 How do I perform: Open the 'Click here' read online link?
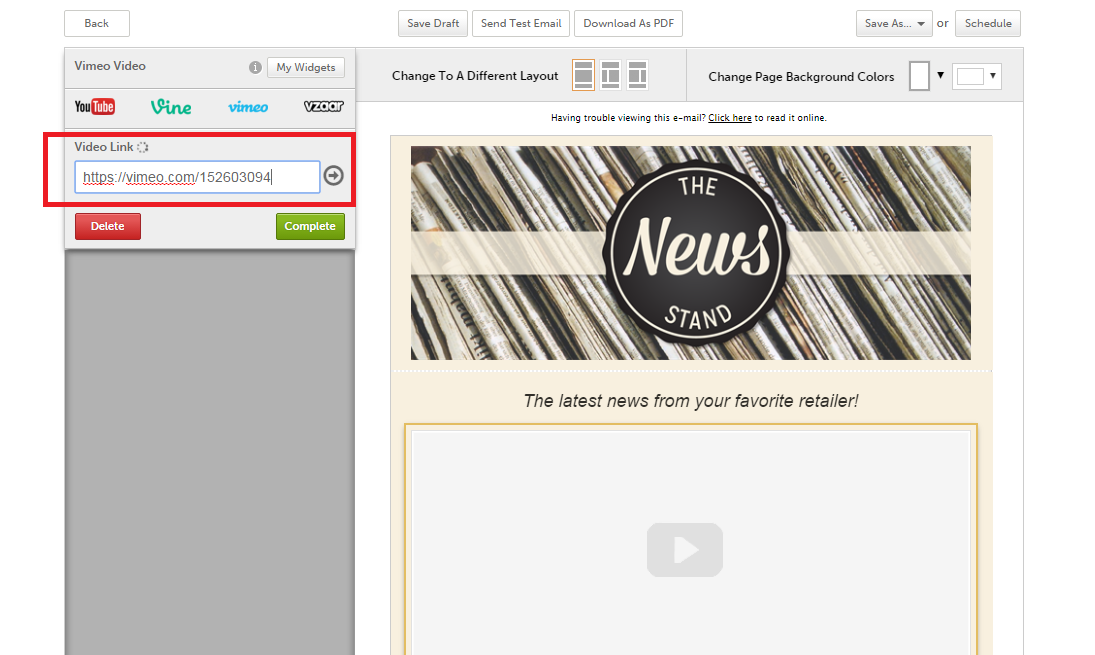pyautogui.click(x=730, y=118)
